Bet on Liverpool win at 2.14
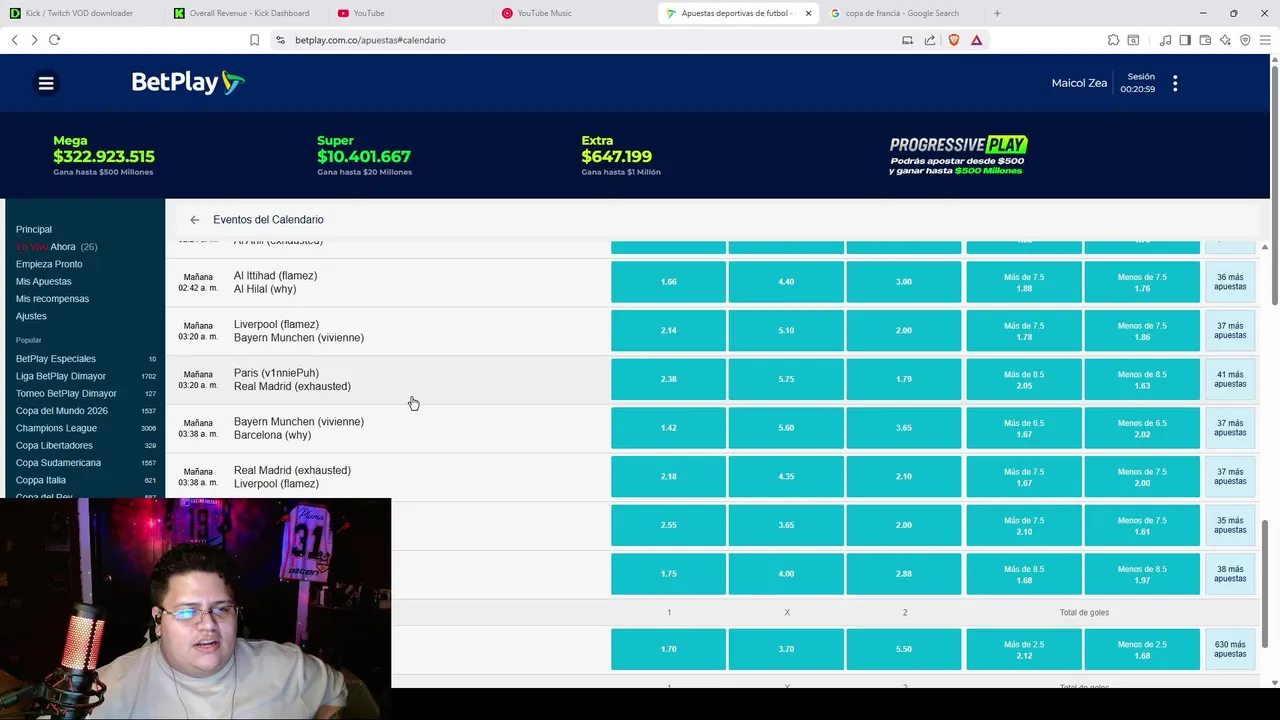1280x720 pixels. point(668,330)
